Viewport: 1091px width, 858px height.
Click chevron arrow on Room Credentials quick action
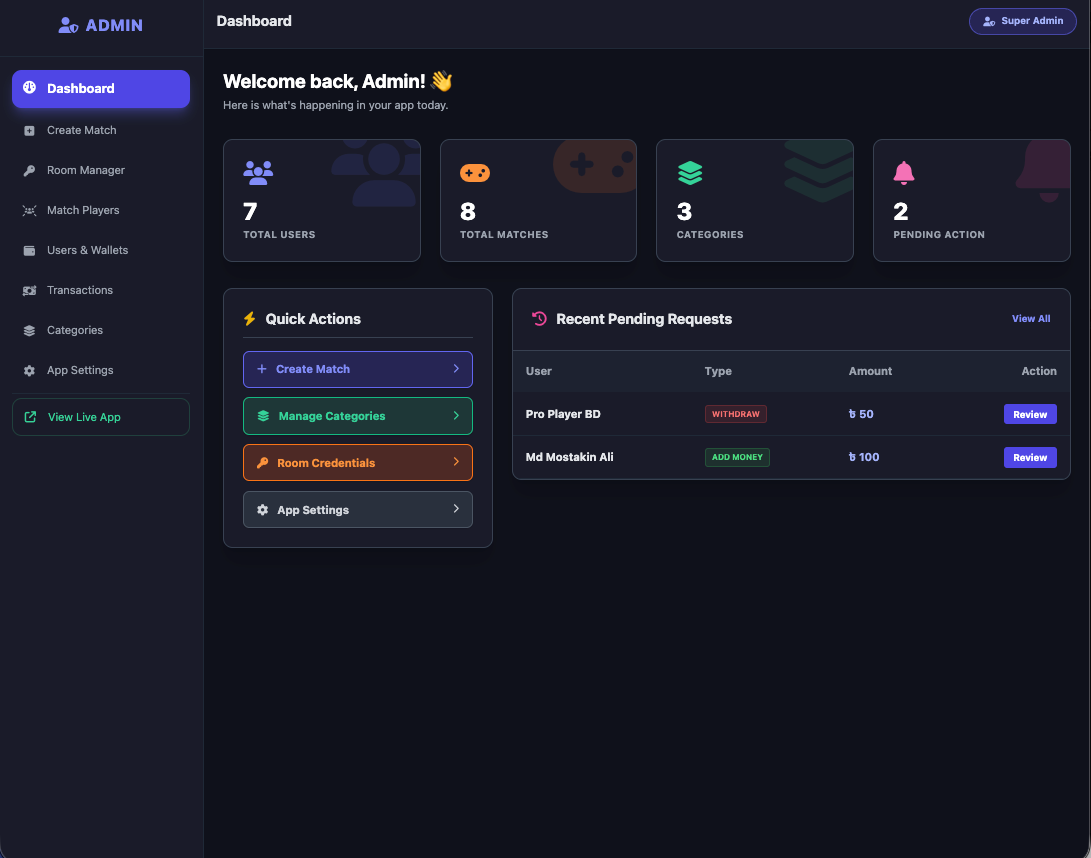point(456,462)
